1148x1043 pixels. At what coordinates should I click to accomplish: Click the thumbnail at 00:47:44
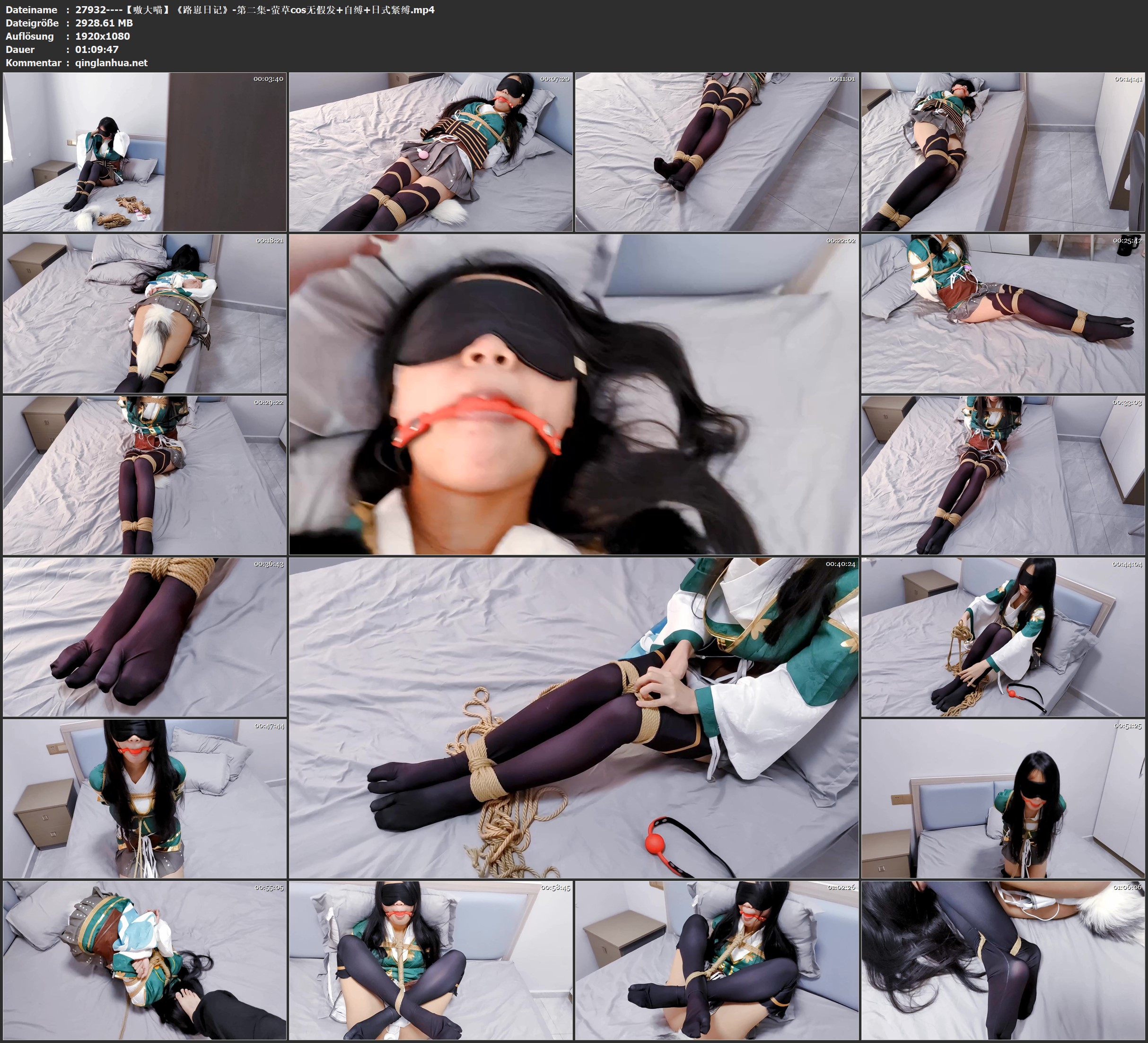pos(145,798)
